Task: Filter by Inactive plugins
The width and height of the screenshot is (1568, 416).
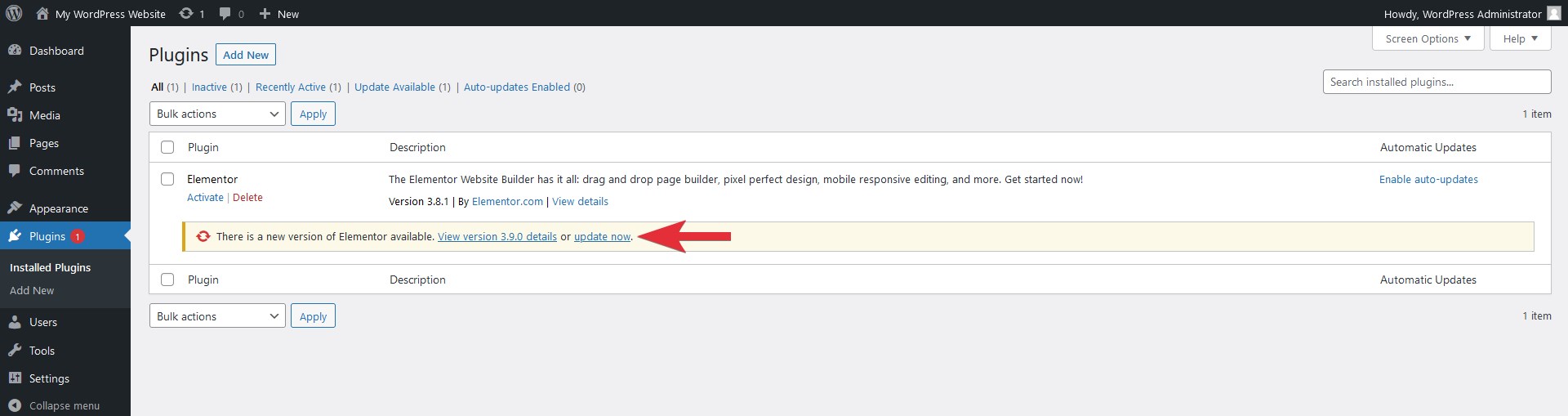Action: tap(209, 87)
